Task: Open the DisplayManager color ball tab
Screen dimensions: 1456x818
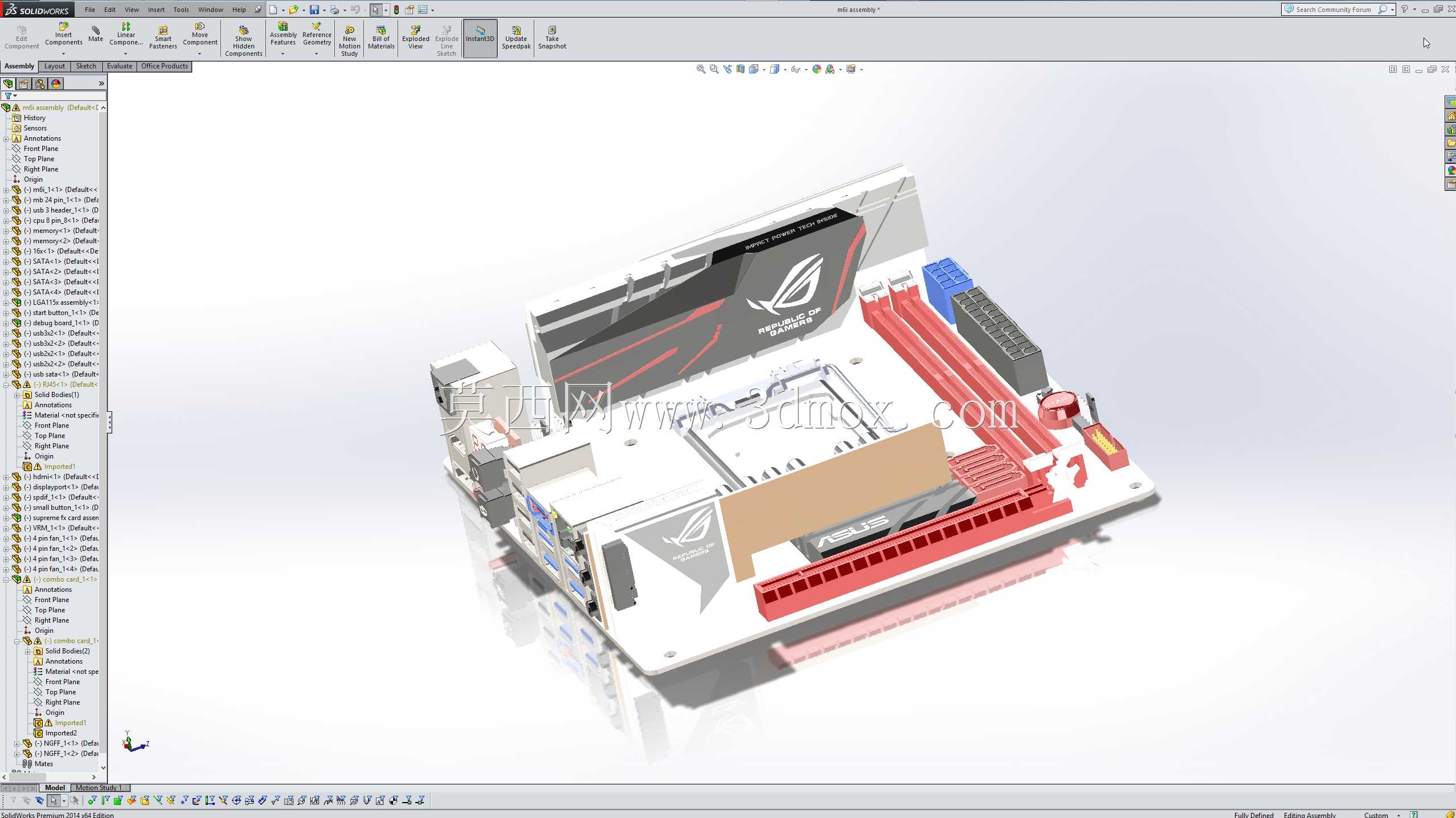Action: [x=56, y=84]
